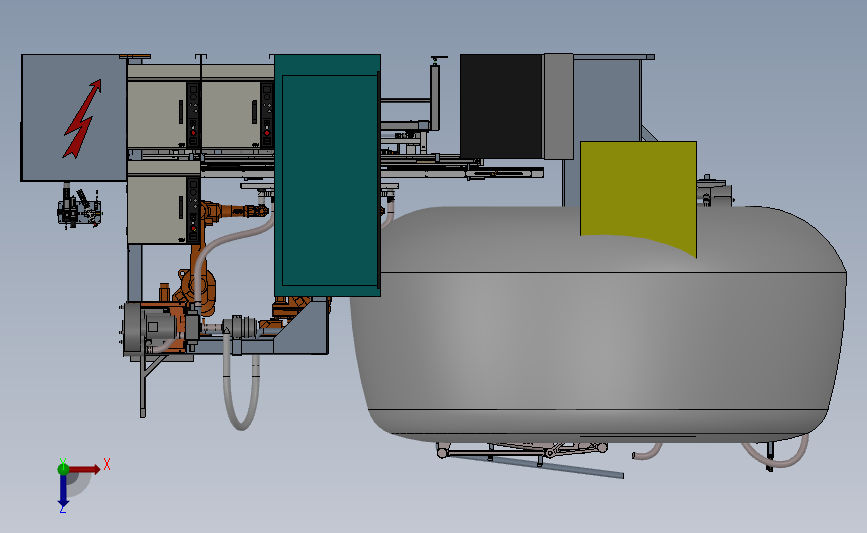Click the light gray panel beside the black box
Image resolution: width=867 pixels, height=533 pixels.
click(558, 106)
